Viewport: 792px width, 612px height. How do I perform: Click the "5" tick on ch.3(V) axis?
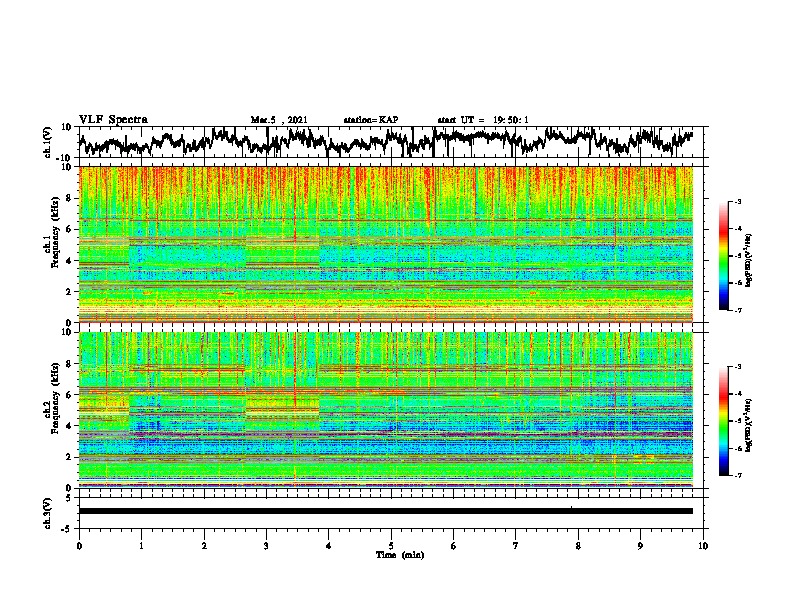[x=68, y=498]
